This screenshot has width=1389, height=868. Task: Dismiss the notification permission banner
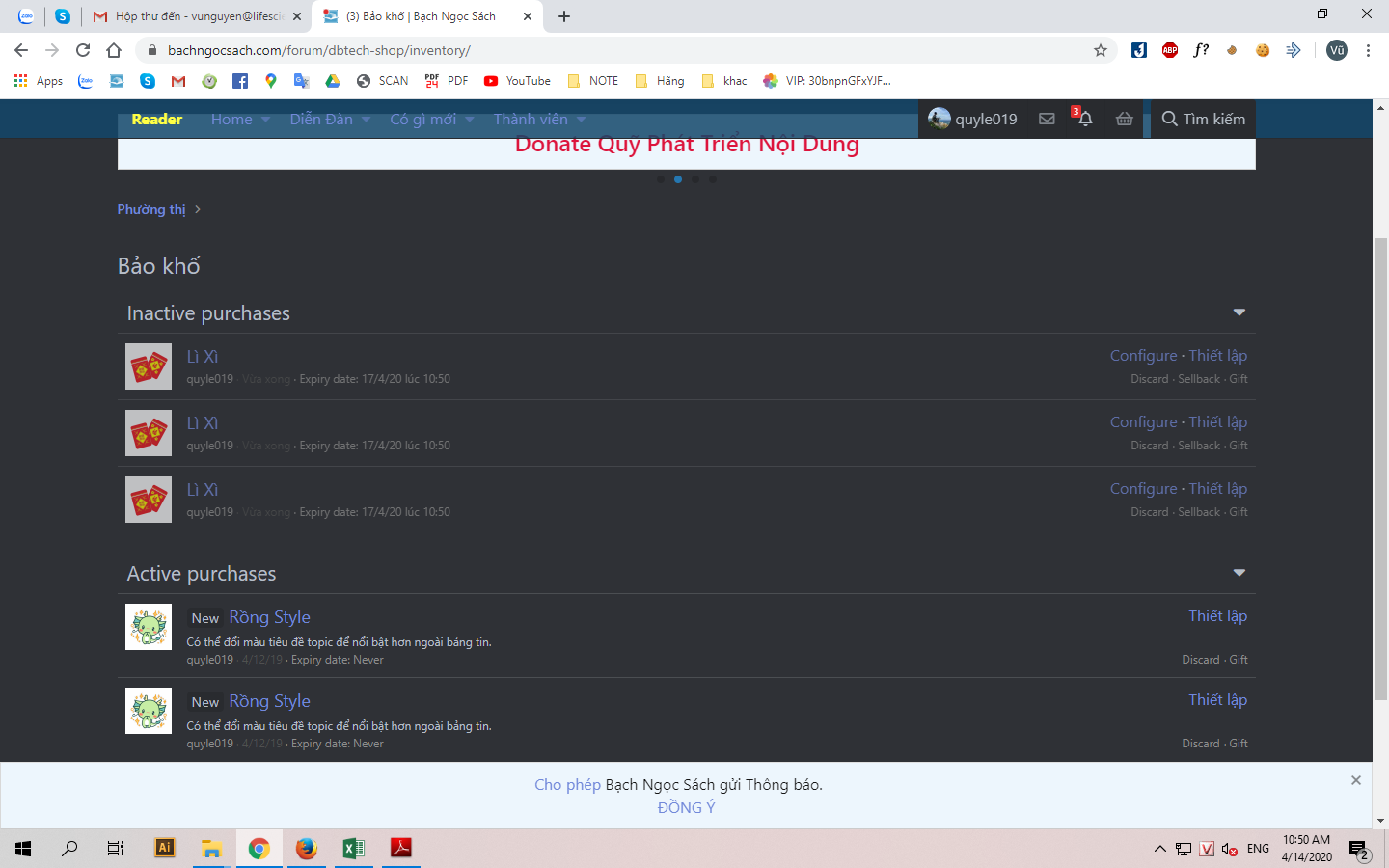(x=1355, y=780)
